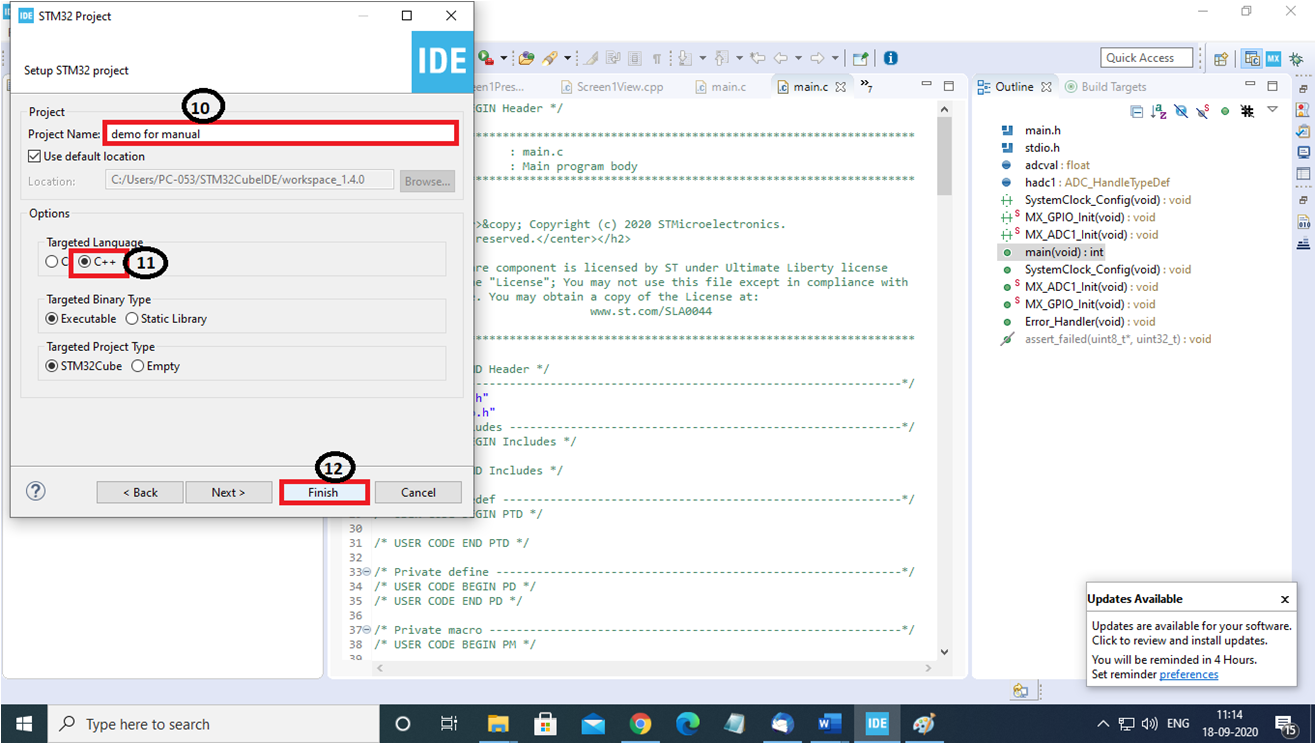Show the hidden editor tabs list

click(866, 86)
